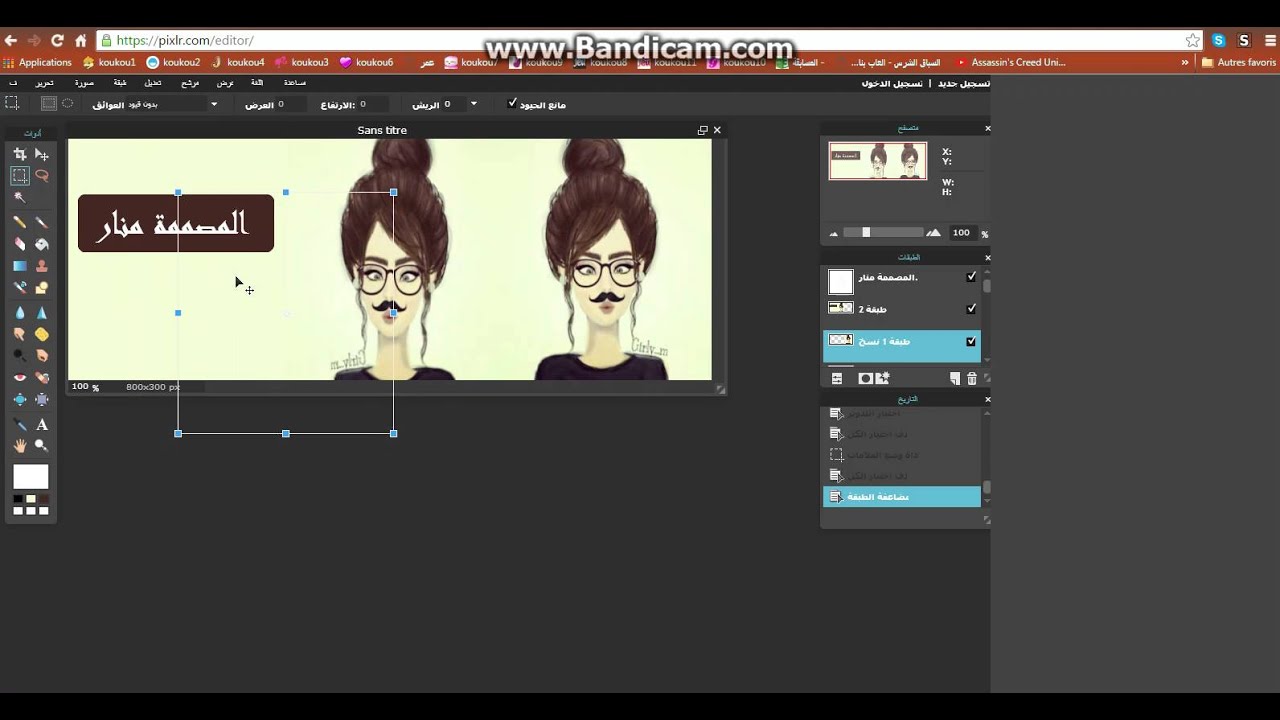The width and height of the screenshot is (1280, 720).
Task: Toggle visibility of المصممة منار layer
Action: pyautogui.click(x=971, y=277)
